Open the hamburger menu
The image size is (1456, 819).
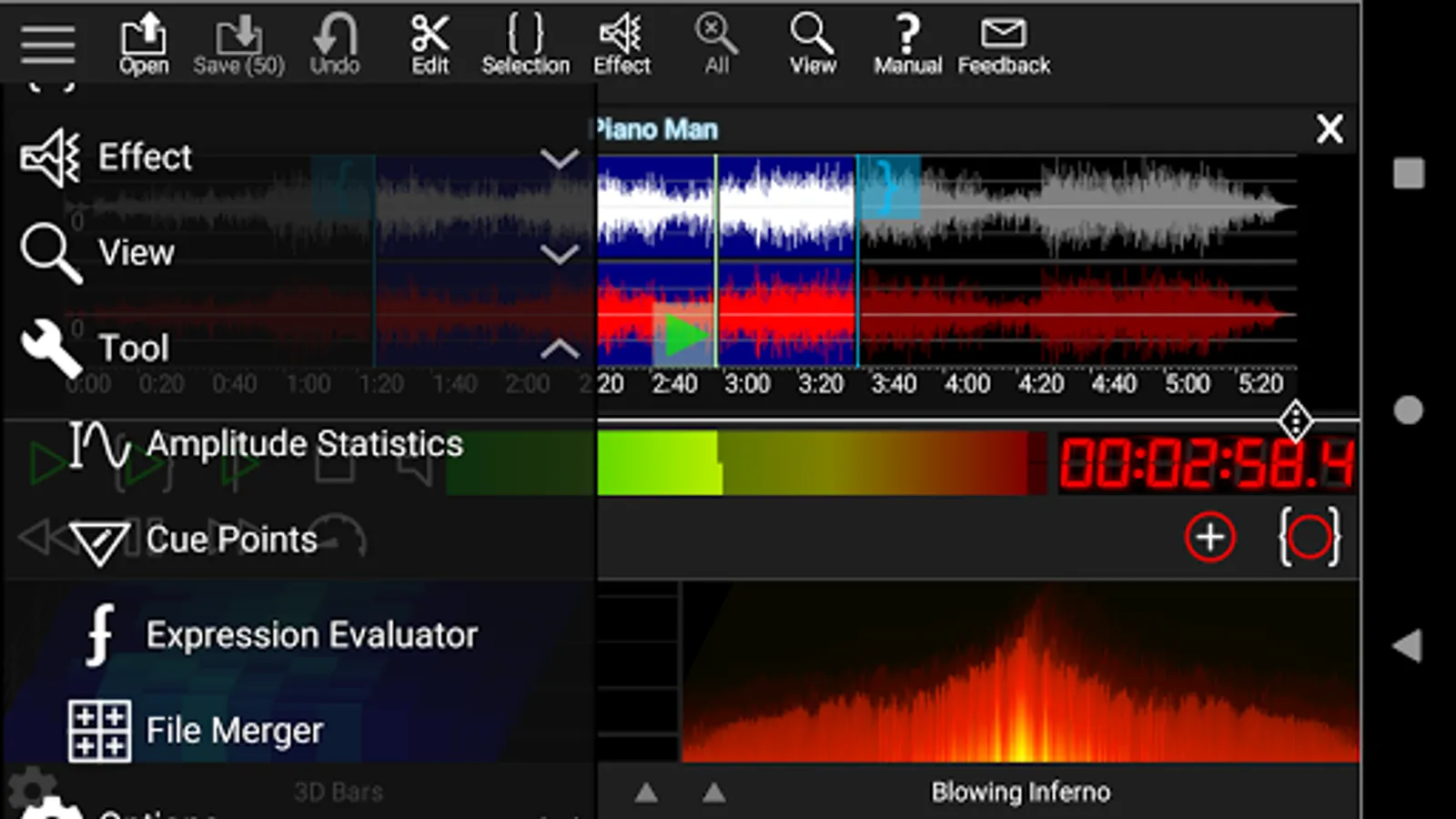click(x=47, y=44)
